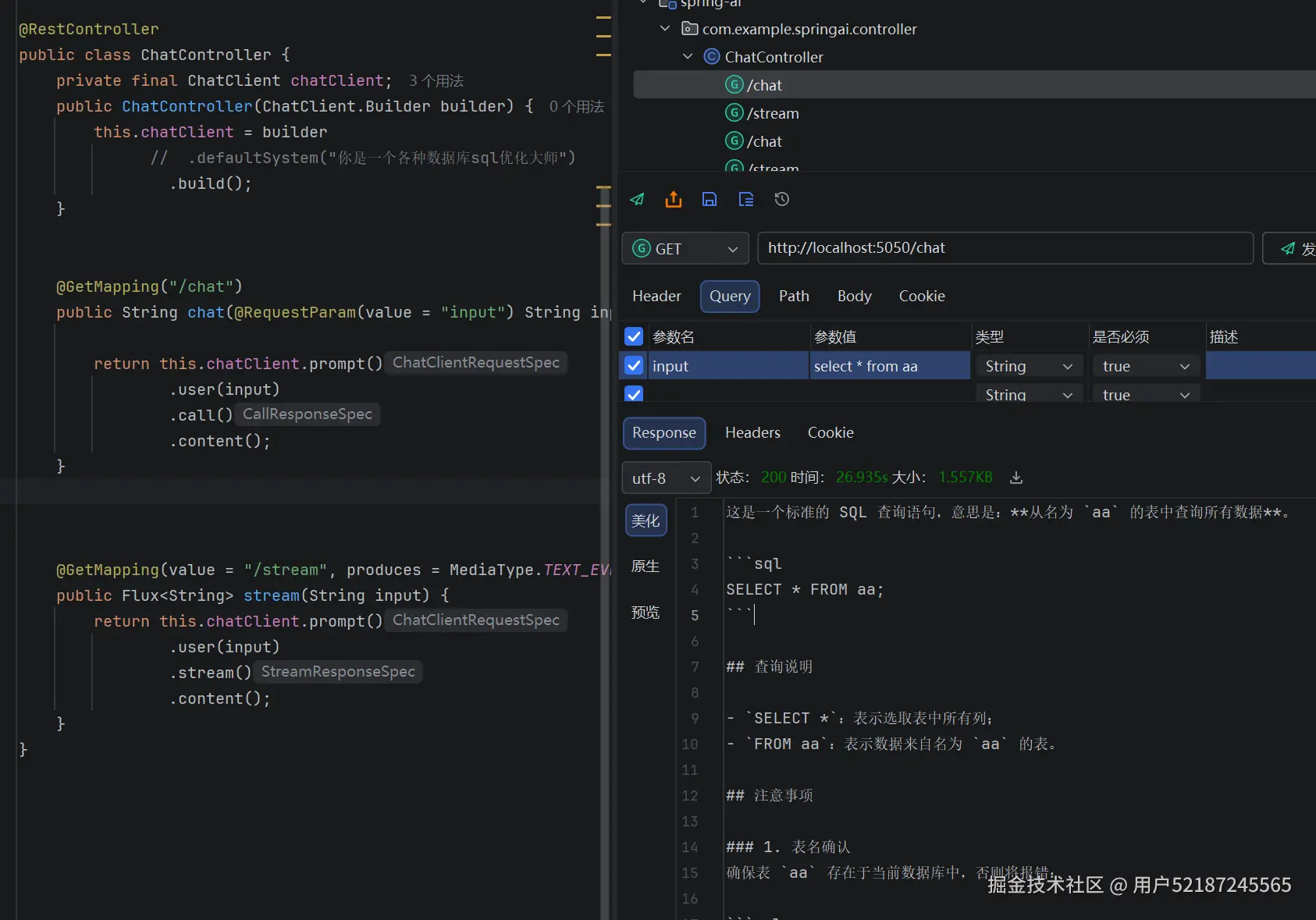Click the '## 查询说明' response heading

coord(770,667)
